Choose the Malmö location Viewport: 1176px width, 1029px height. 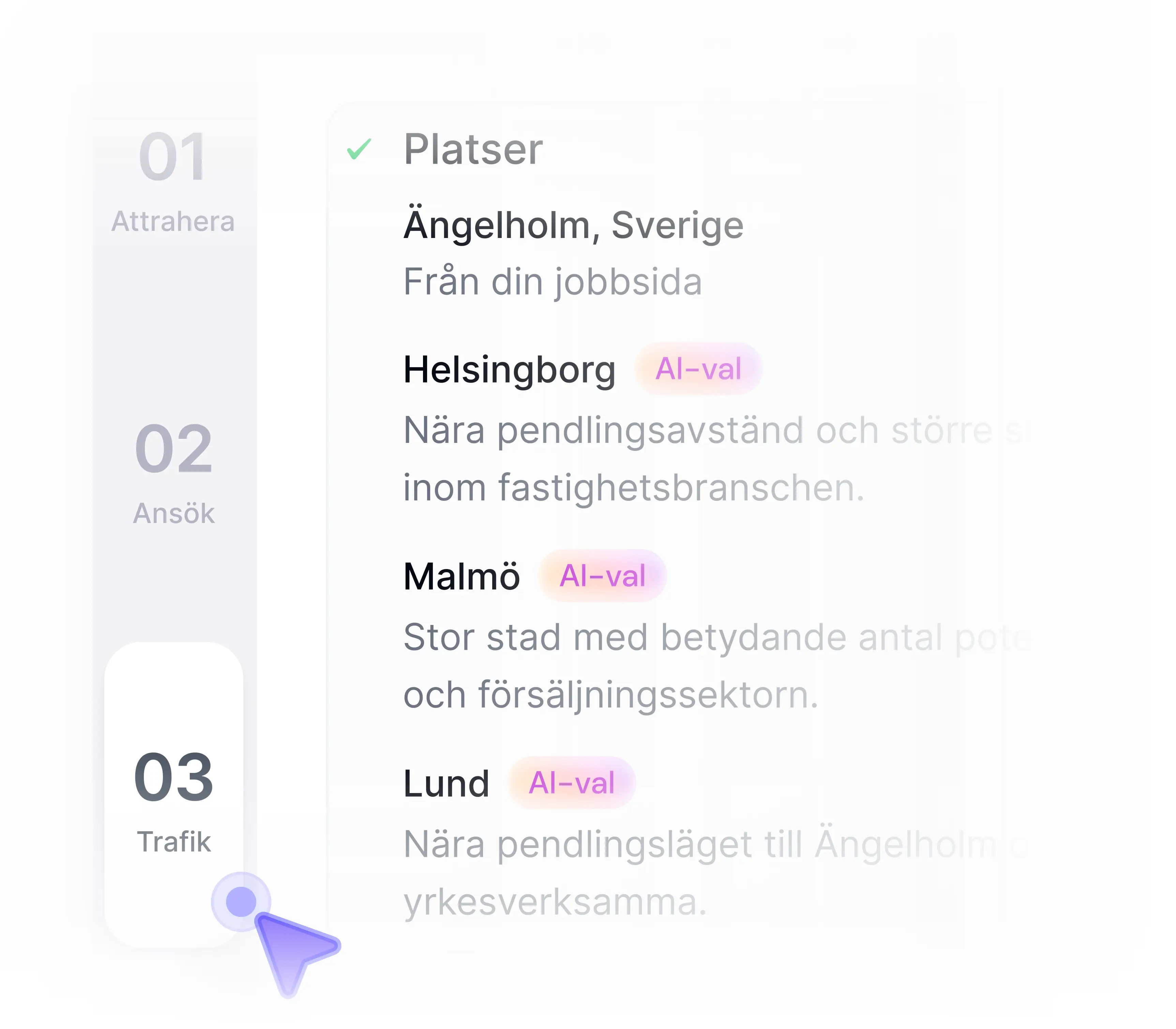click(x=462, y=576)
